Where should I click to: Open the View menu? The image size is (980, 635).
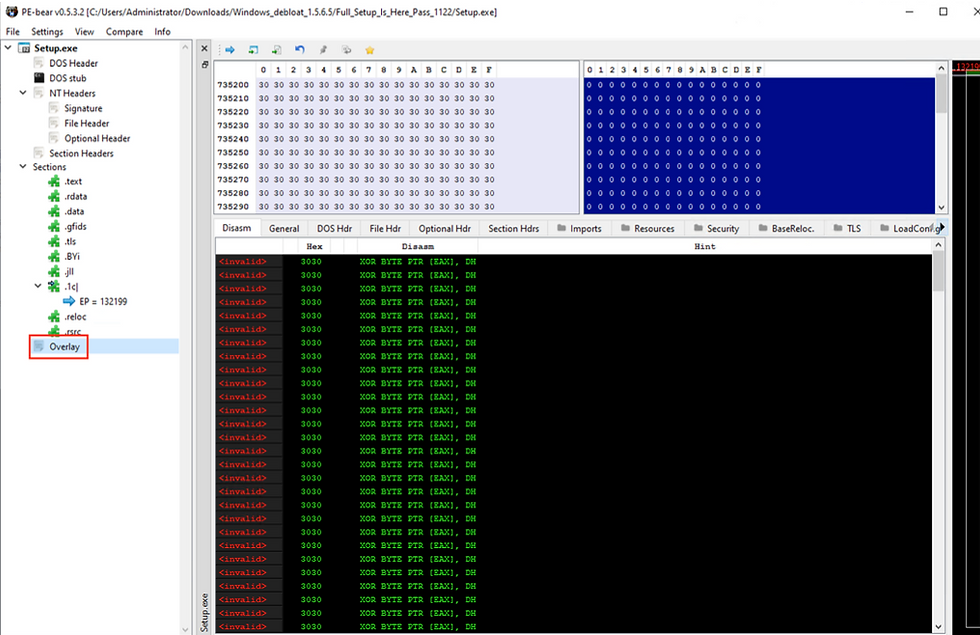[x=84, y=31]
